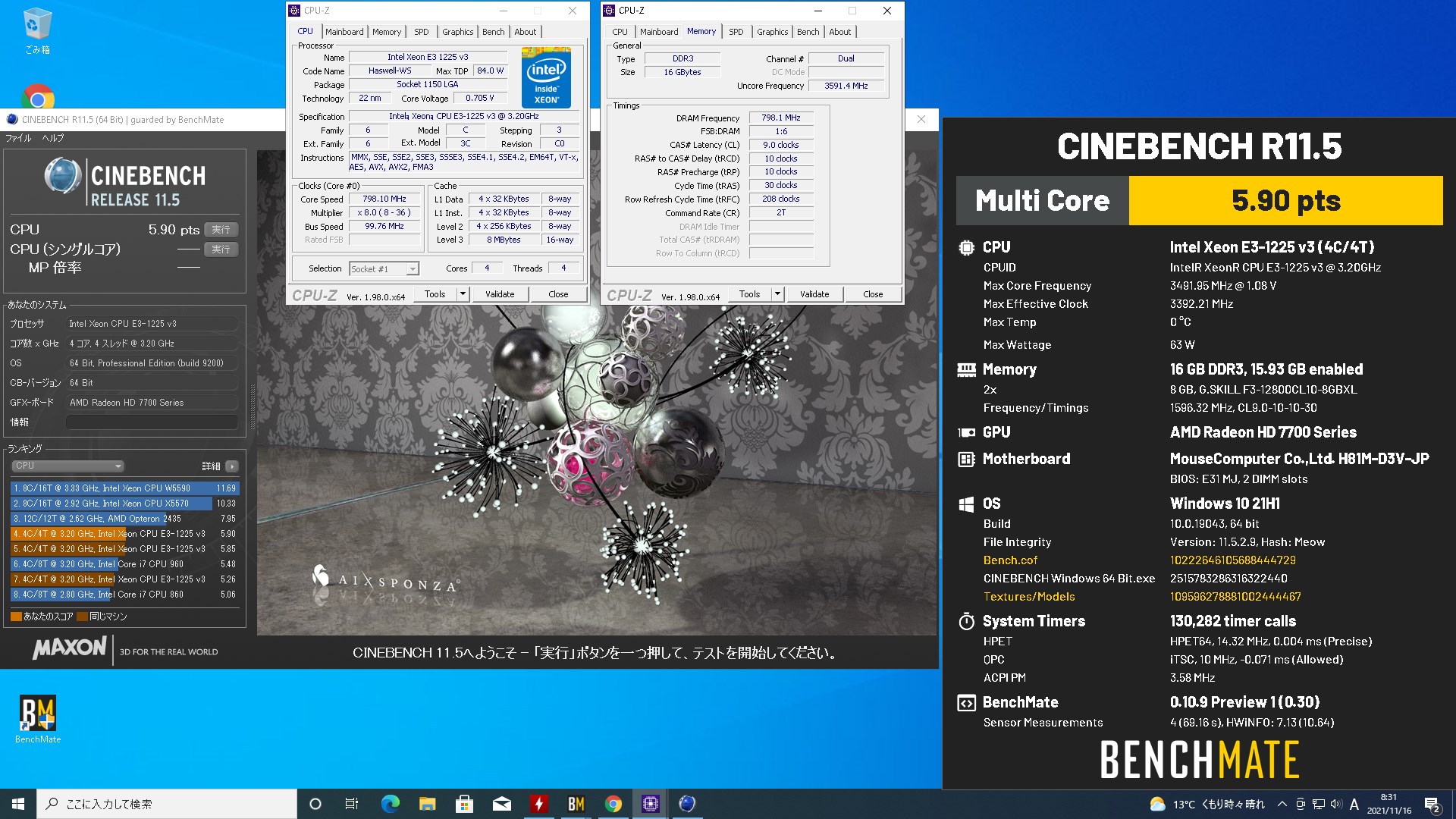Select ranking entry 4 scoring 5.90
Screen dimensions: 1456x819
(x=124, y=534)
